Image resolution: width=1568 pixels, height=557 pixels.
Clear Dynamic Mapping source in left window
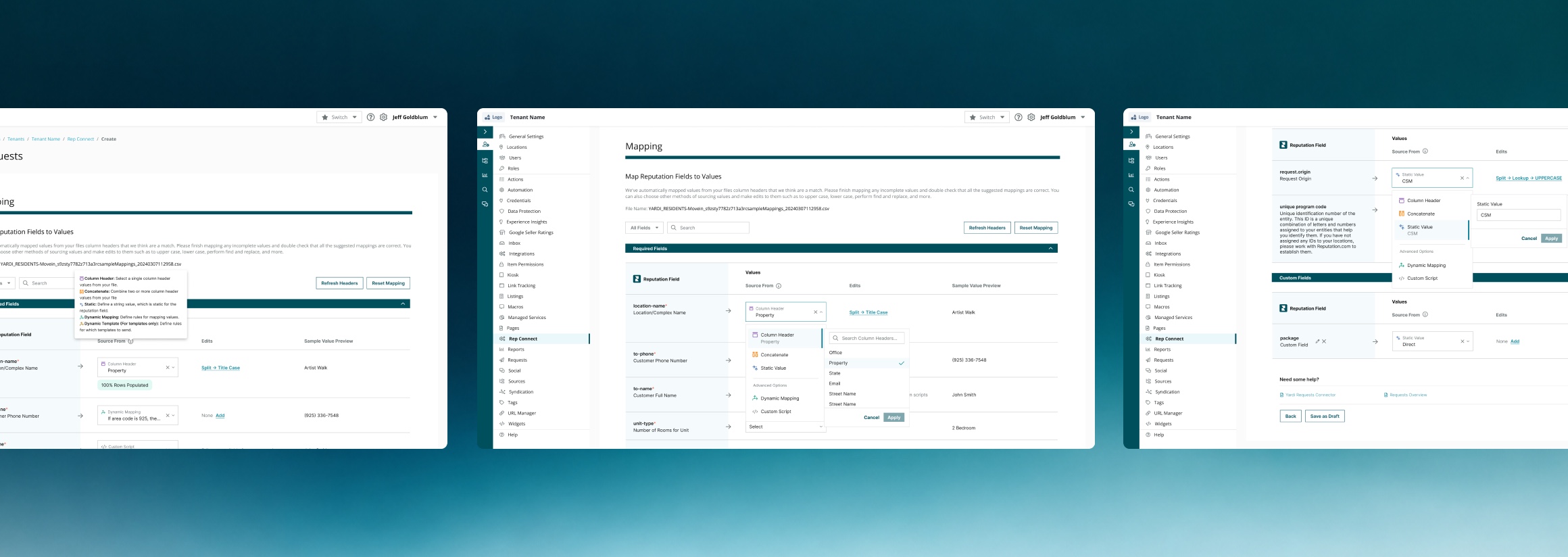[x=168, y=415]
